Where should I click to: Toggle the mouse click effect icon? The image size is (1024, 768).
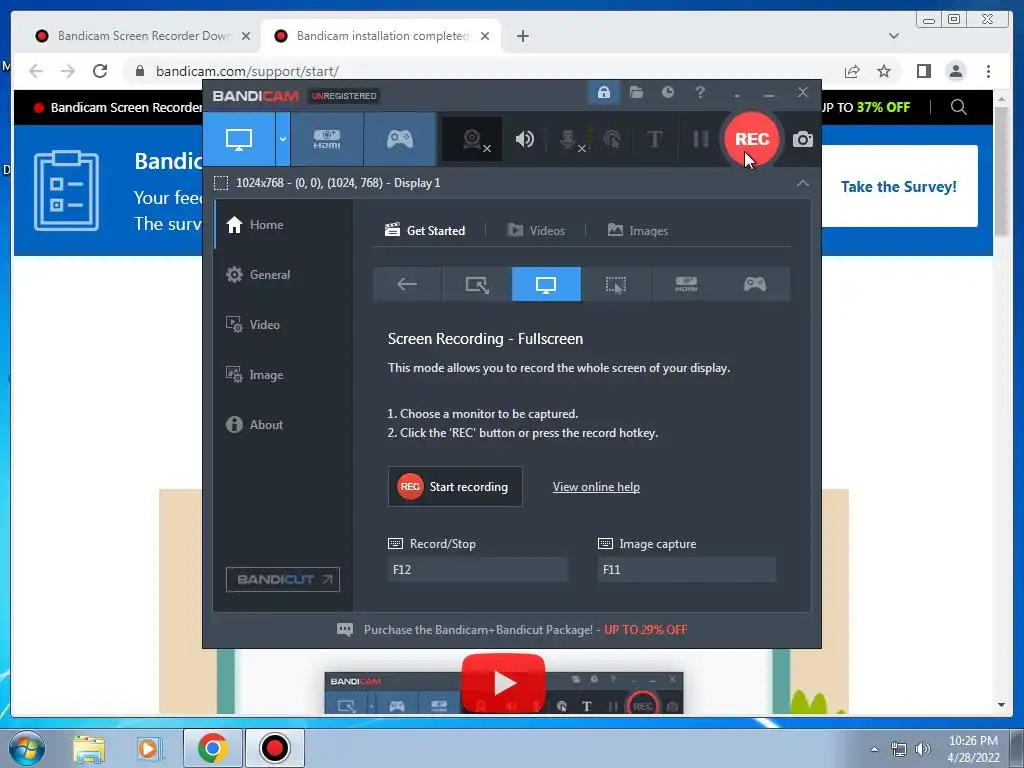point(612,139)
